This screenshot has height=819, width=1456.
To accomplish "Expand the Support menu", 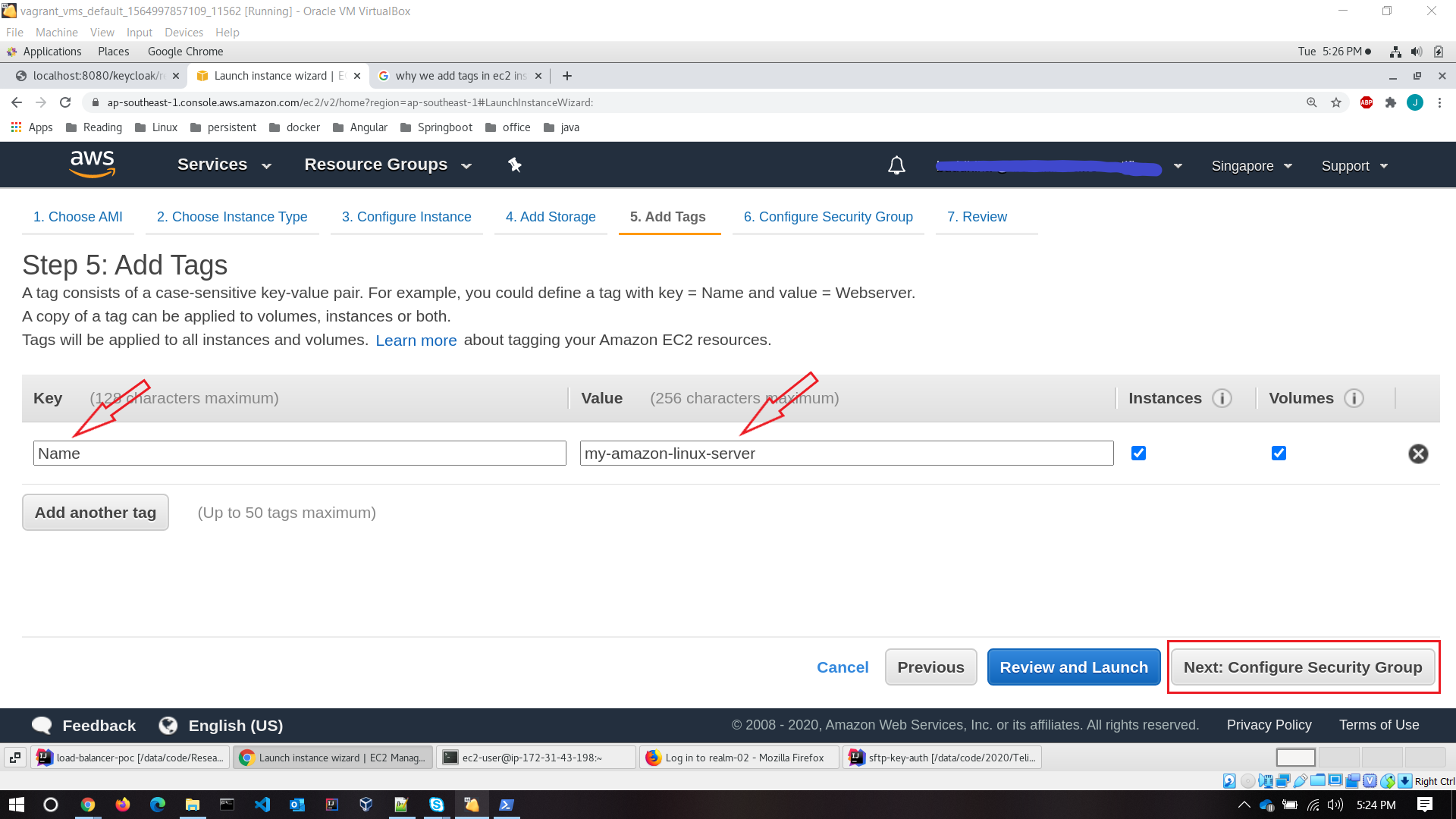I will pos(1354,166).
